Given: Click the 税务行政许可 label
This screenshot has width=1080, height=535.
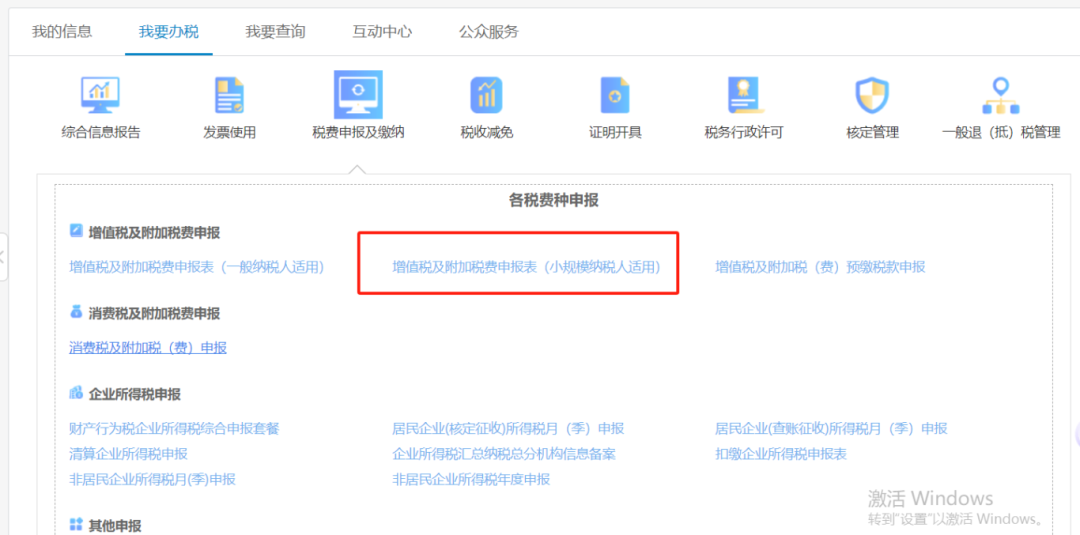Looking at the screenshot, I should [744, 133].
